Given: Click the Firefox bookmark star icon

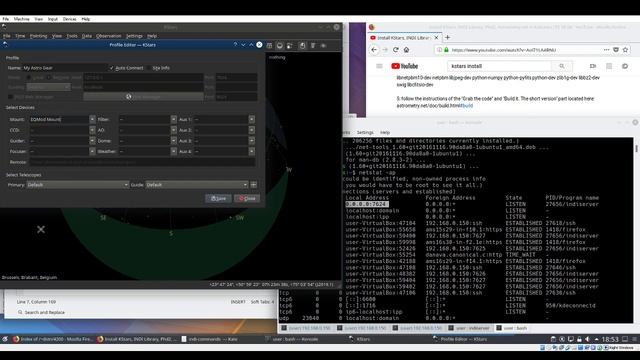Looking at the screenshot, I should (625, 50).
